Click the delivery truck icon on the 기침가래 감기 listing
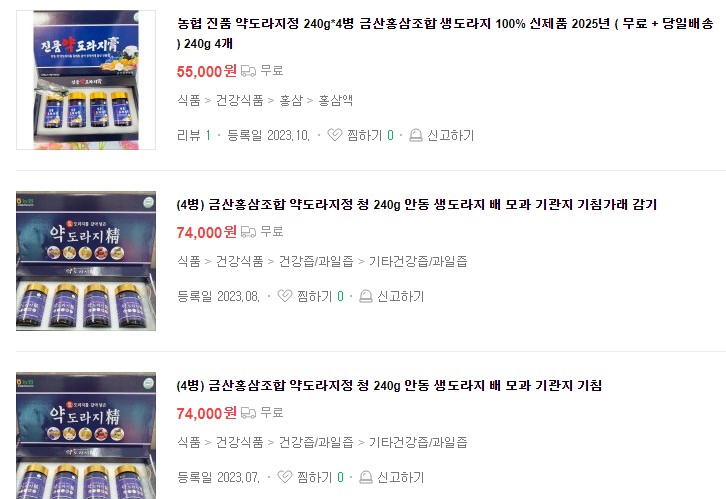The height and width of the screenshot is (499, 726). 249,231
